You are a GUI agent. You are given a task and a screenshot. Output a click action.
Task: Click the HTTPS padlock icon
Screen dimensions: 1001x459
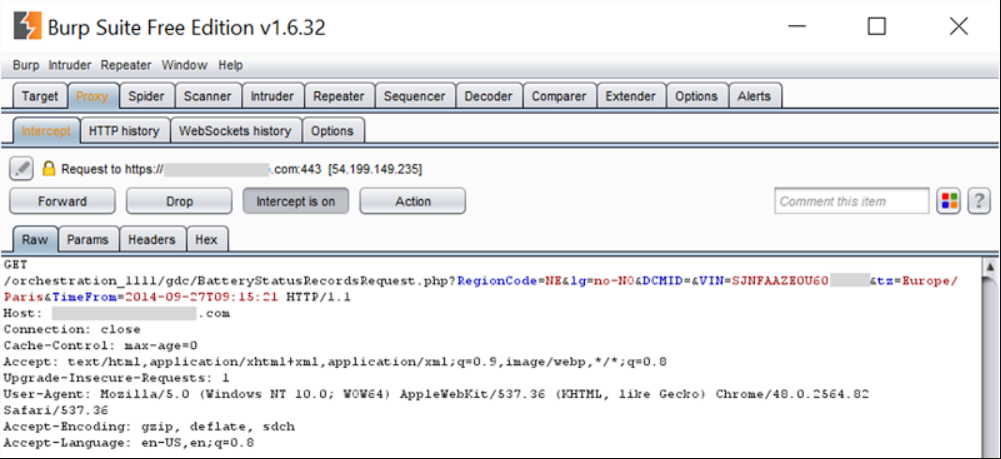[x=49, y=169]
